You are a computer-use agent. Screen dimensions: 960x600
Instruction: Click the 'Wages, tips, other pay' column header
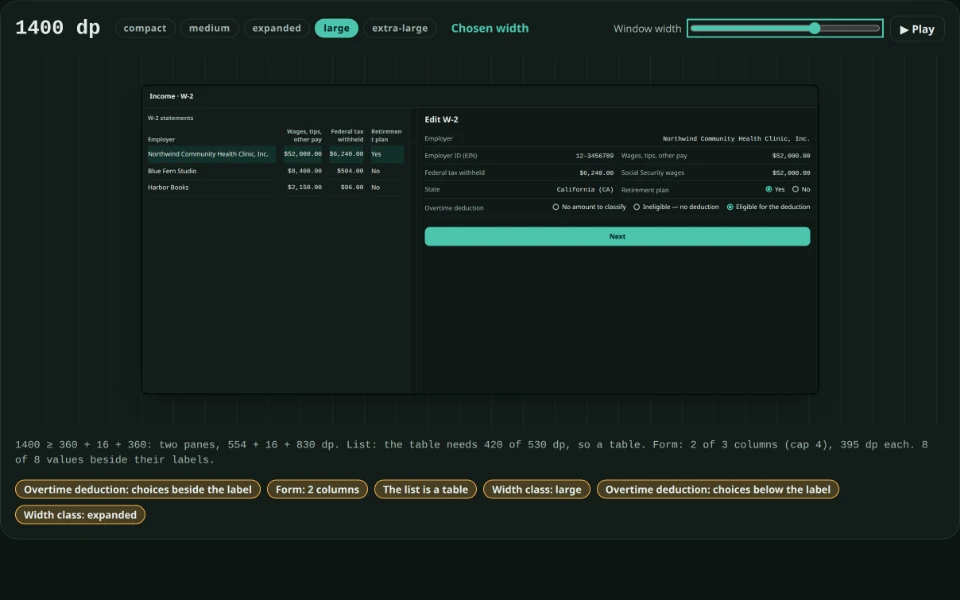pos(304,135)
